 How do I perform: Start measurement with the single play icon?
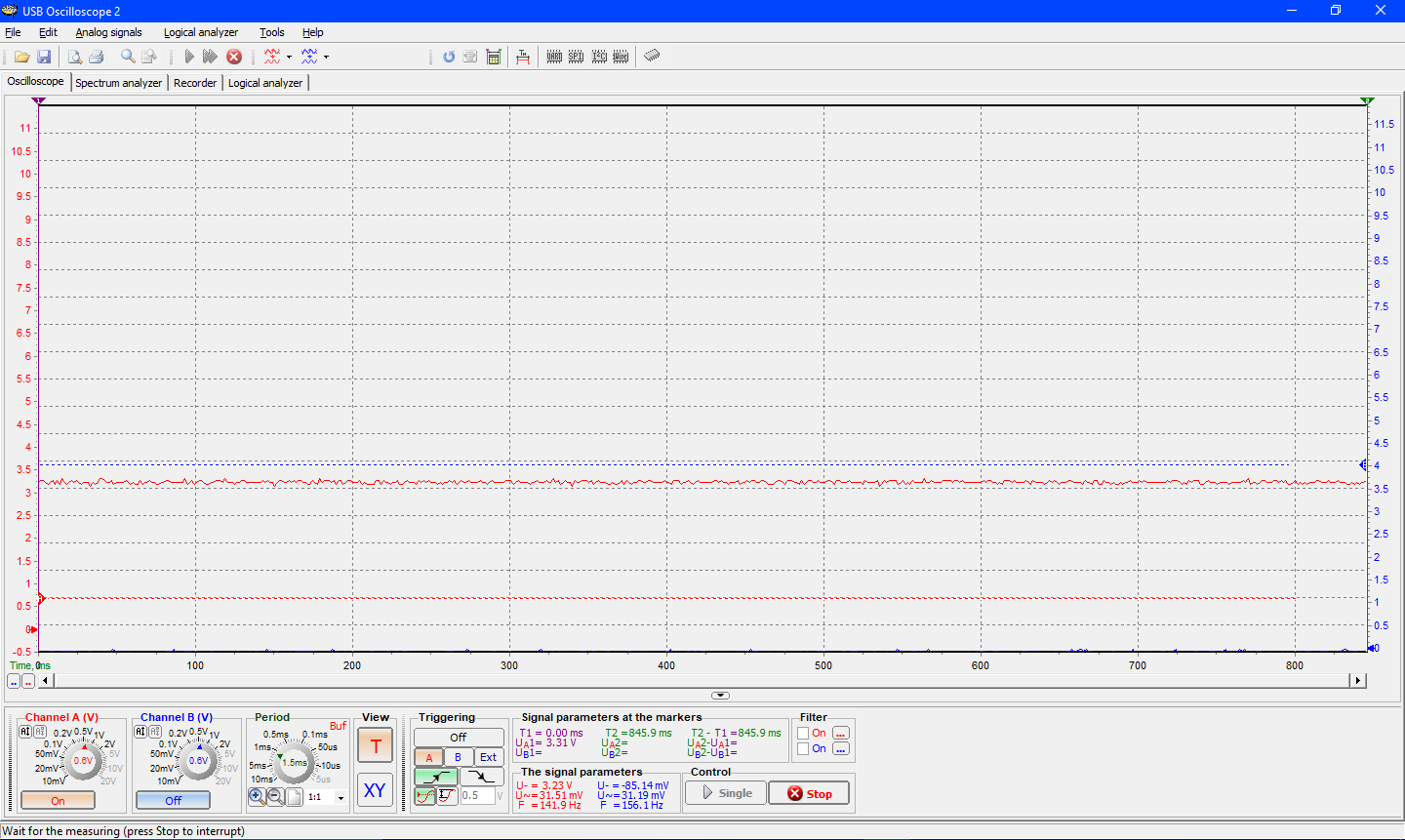pyautogui.click(x=189, y=57)
